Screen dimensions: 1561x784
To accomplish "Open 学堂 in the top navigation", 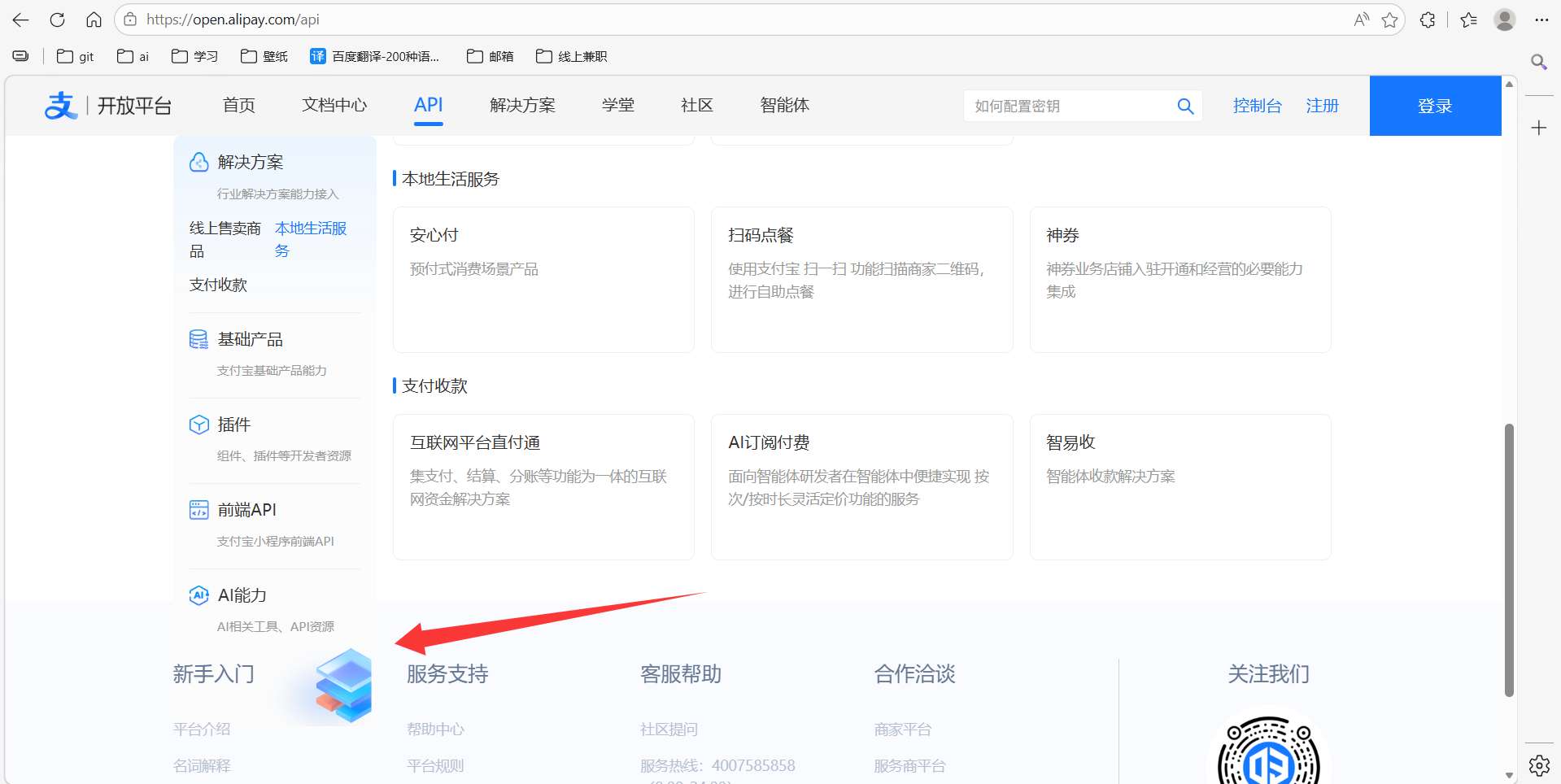I will pyautogui.click(x=618, y=105).
